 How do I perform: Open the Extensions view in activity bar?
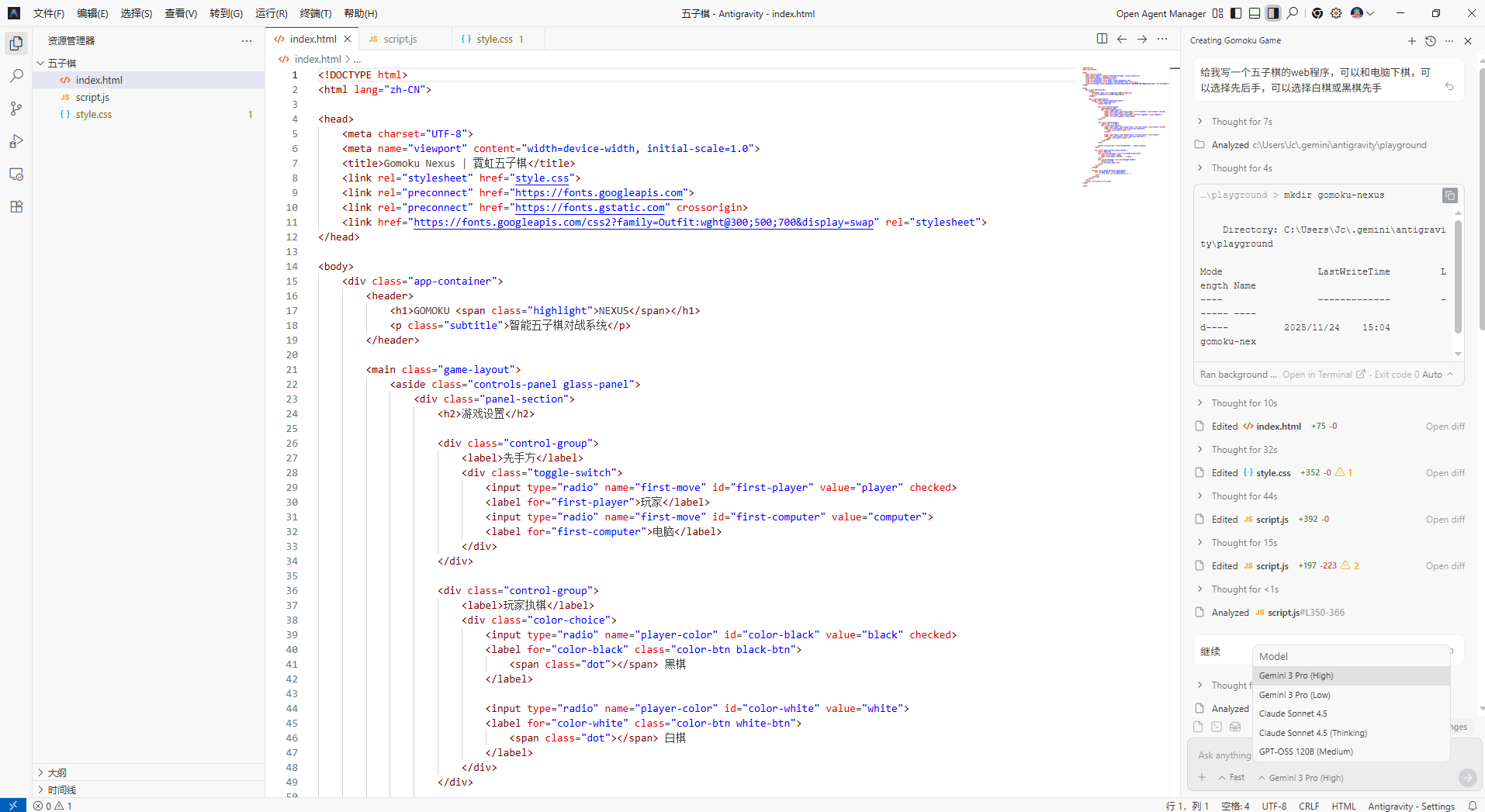(x=16, y=206)
